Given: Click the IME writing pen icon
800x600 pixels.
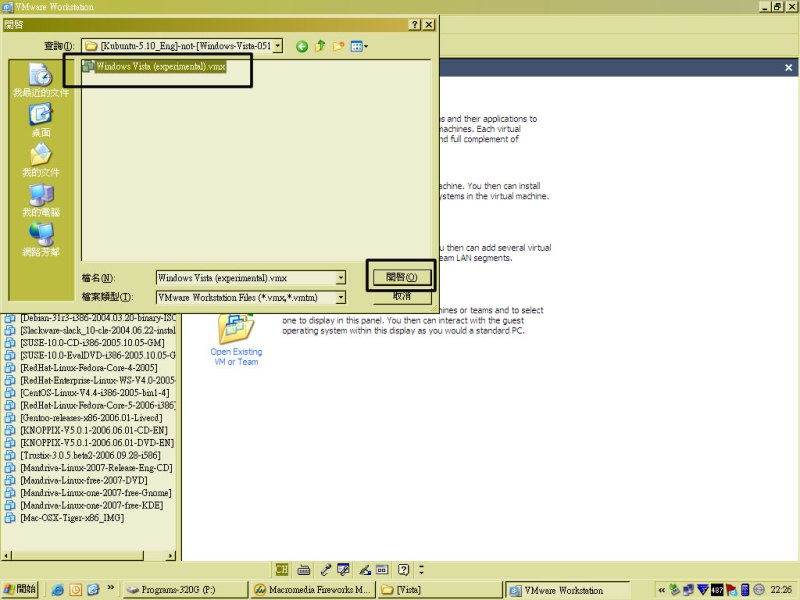Looking at the screenshot, I should click(x=365, y=569).
